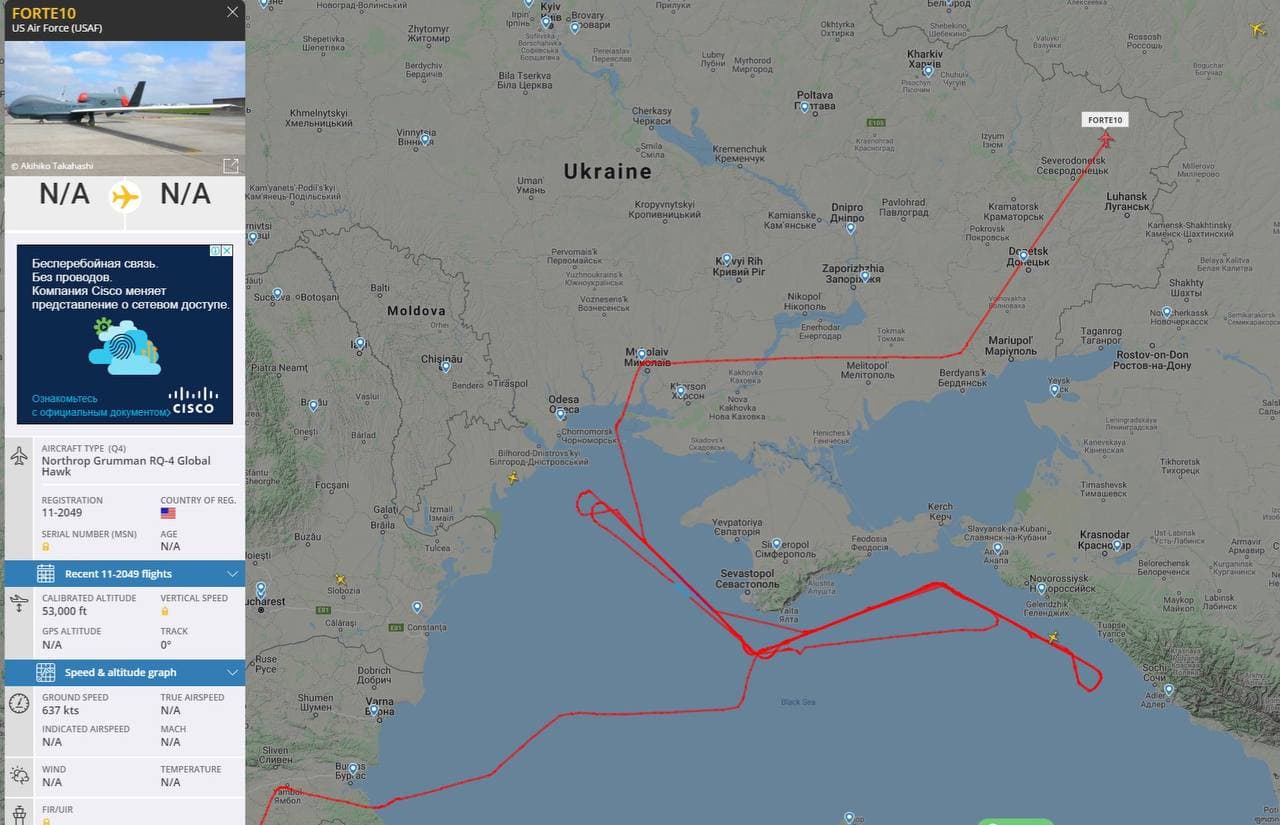Open the aircraft photo full-size icon

click(231, 165)
